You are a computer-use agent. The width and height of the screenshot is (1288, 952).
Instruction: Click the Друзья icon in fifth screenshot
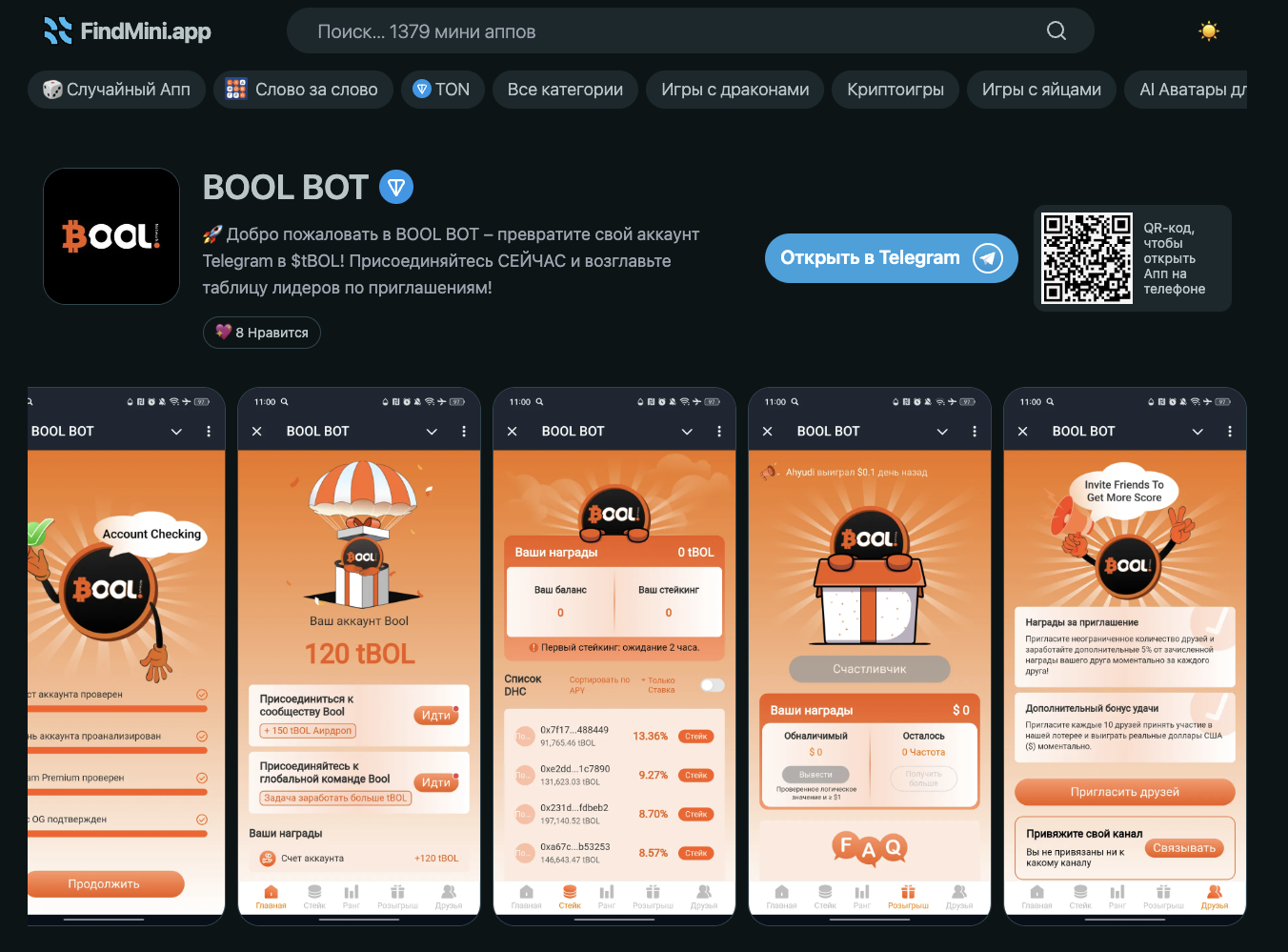(1215, 892)
